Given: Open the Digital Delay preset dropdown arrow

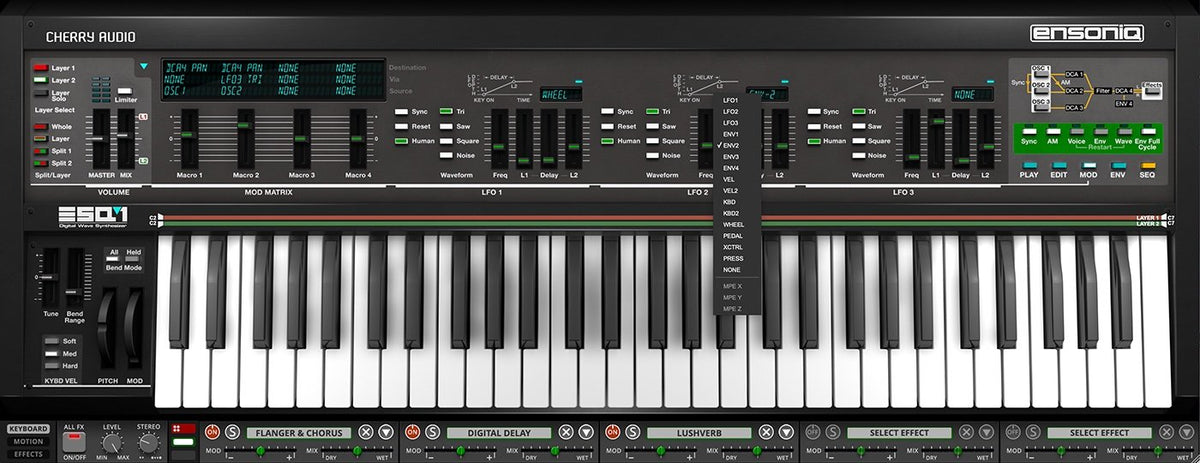Looking at the screenshot, I should pyautogui.click(x=586, y=432).
